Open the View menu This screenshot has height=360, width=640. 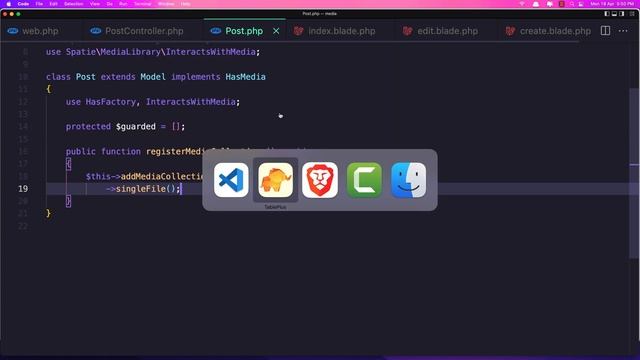[95, 4]
